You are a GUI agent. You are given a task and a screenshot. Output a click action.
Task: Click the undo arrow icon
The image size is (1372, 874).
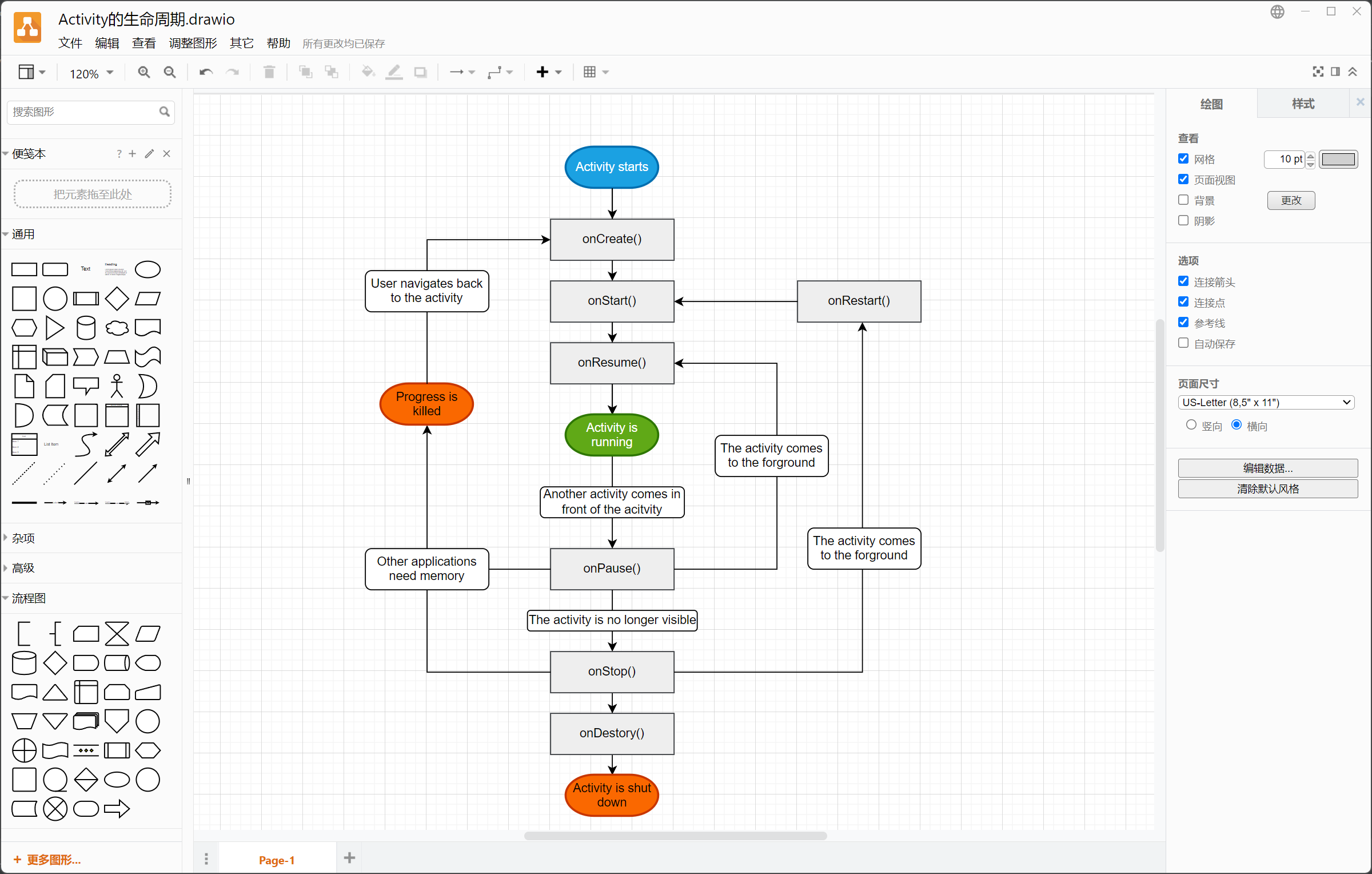pos(206,72)
